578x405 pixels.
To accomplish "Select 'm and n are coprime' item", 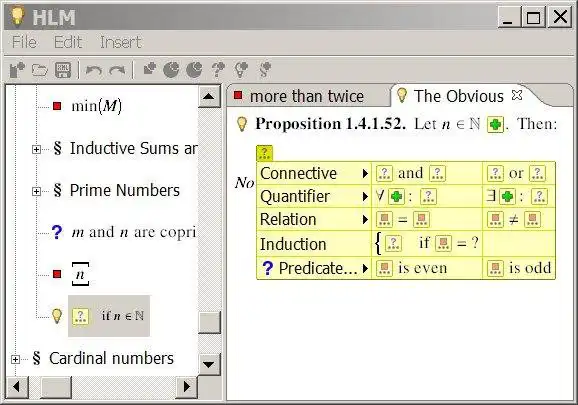I will (134, 233).
